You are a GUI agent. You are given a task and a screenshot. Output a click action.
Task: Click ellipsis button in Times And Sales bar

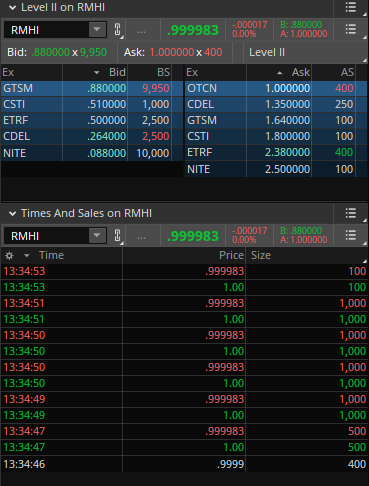click(x=141, y=237)
